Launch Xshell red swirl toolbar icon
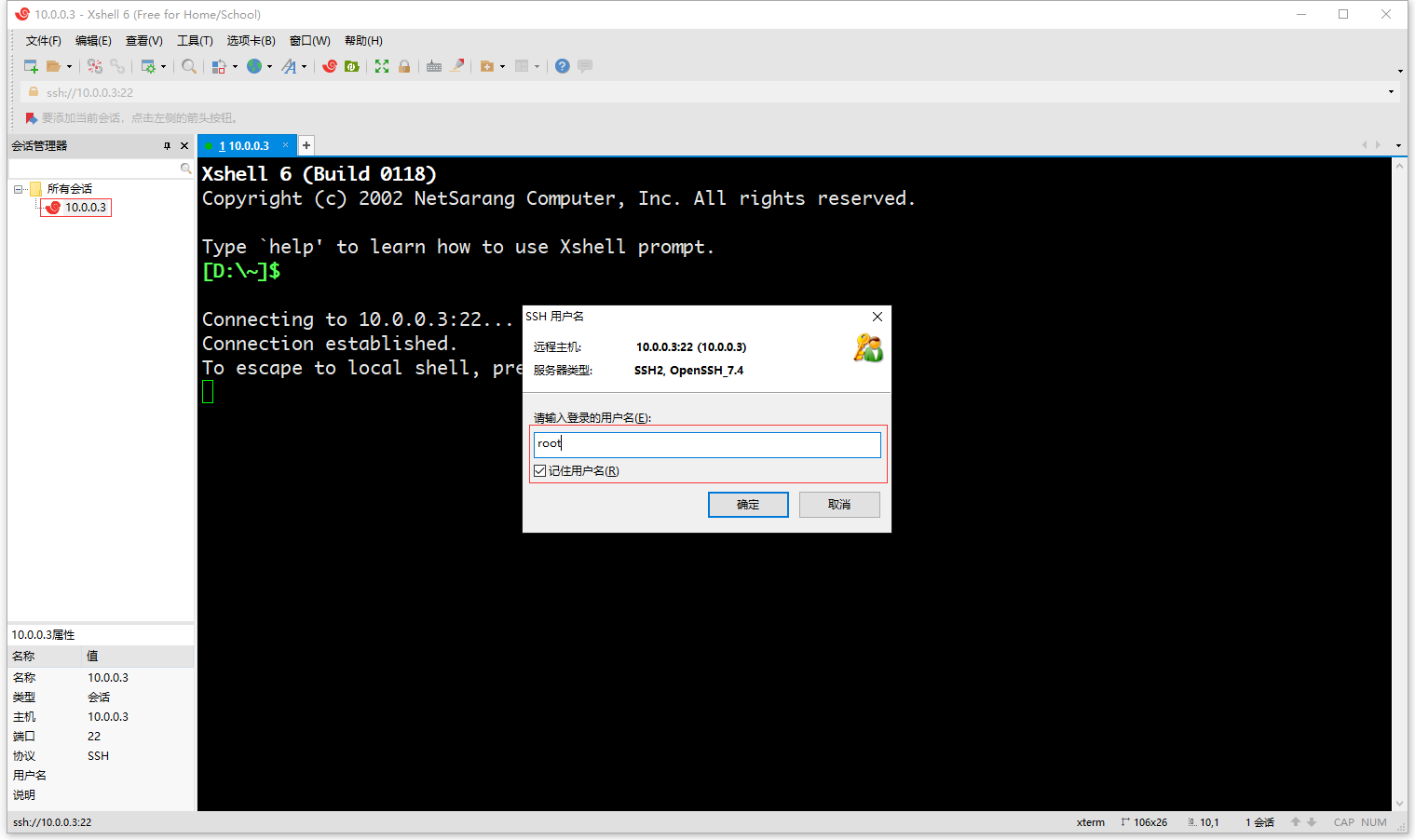Screen dimensions: 1415x840 pos(330,66)
